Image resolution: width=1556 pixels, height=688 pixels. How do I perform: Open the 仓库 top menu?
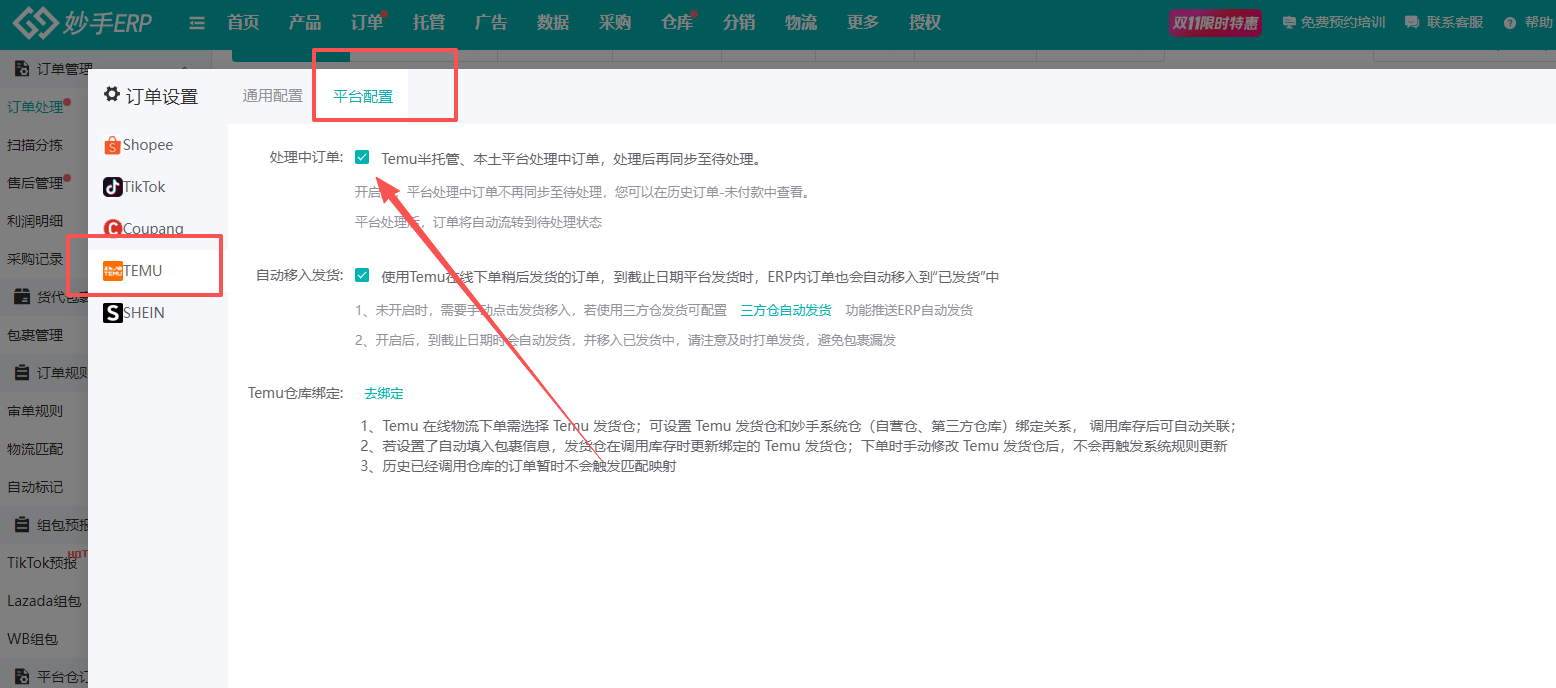tap(677, 22)
